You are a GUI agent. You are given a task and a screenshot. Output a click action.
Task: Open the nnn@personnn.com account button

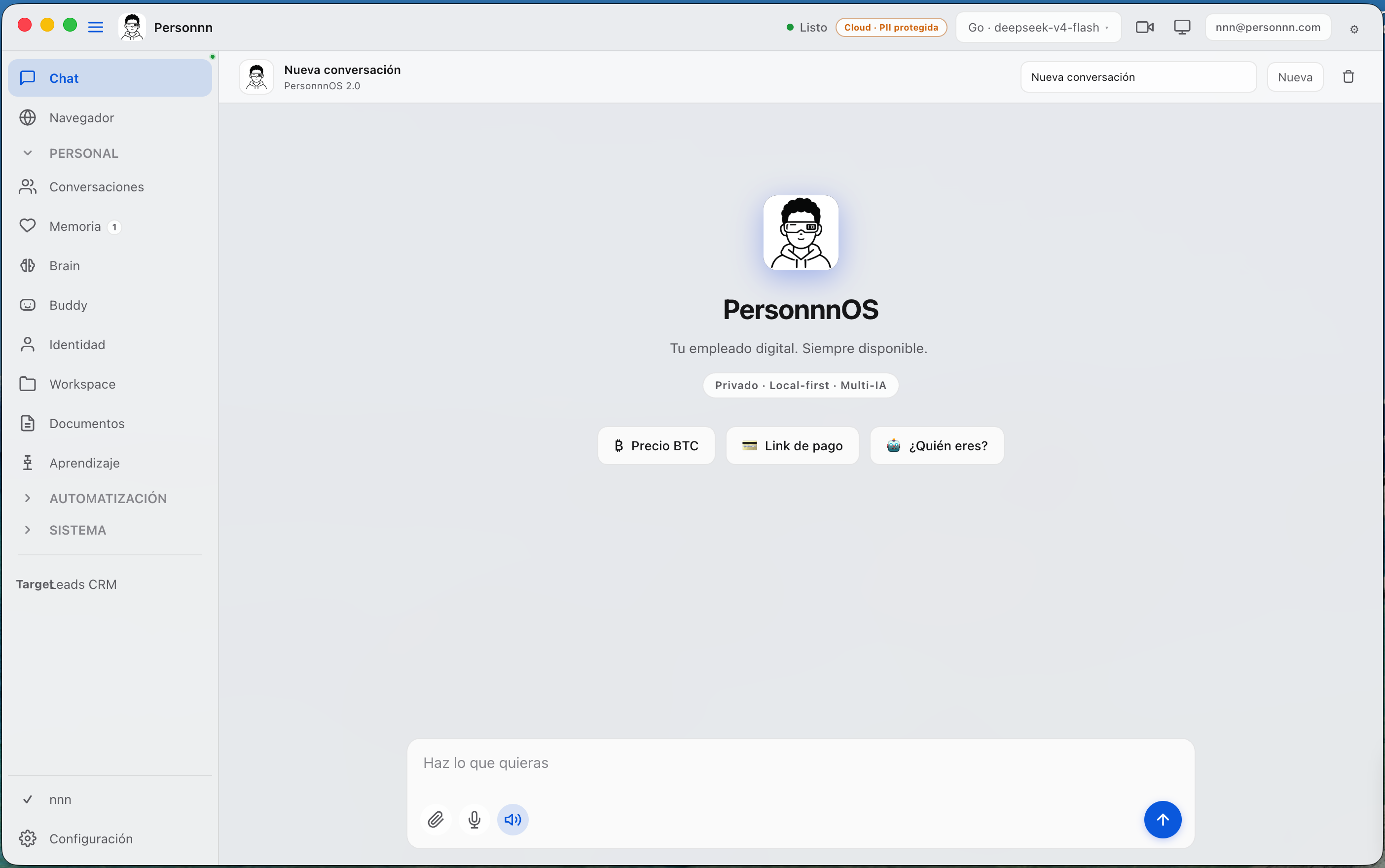(x=1267, y=27)
